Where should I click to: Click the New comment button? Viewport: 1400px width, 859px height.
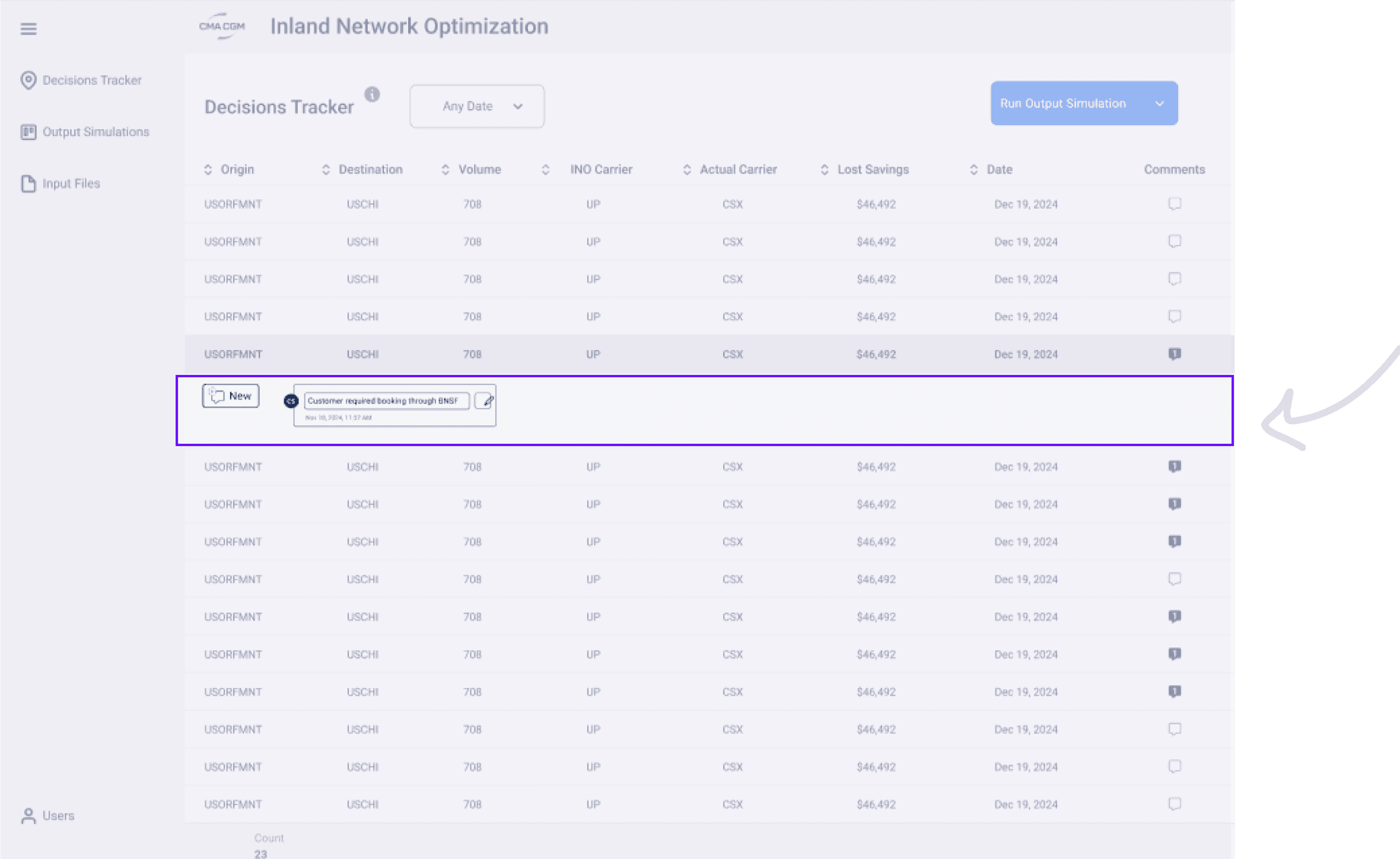tap(231, 396)
